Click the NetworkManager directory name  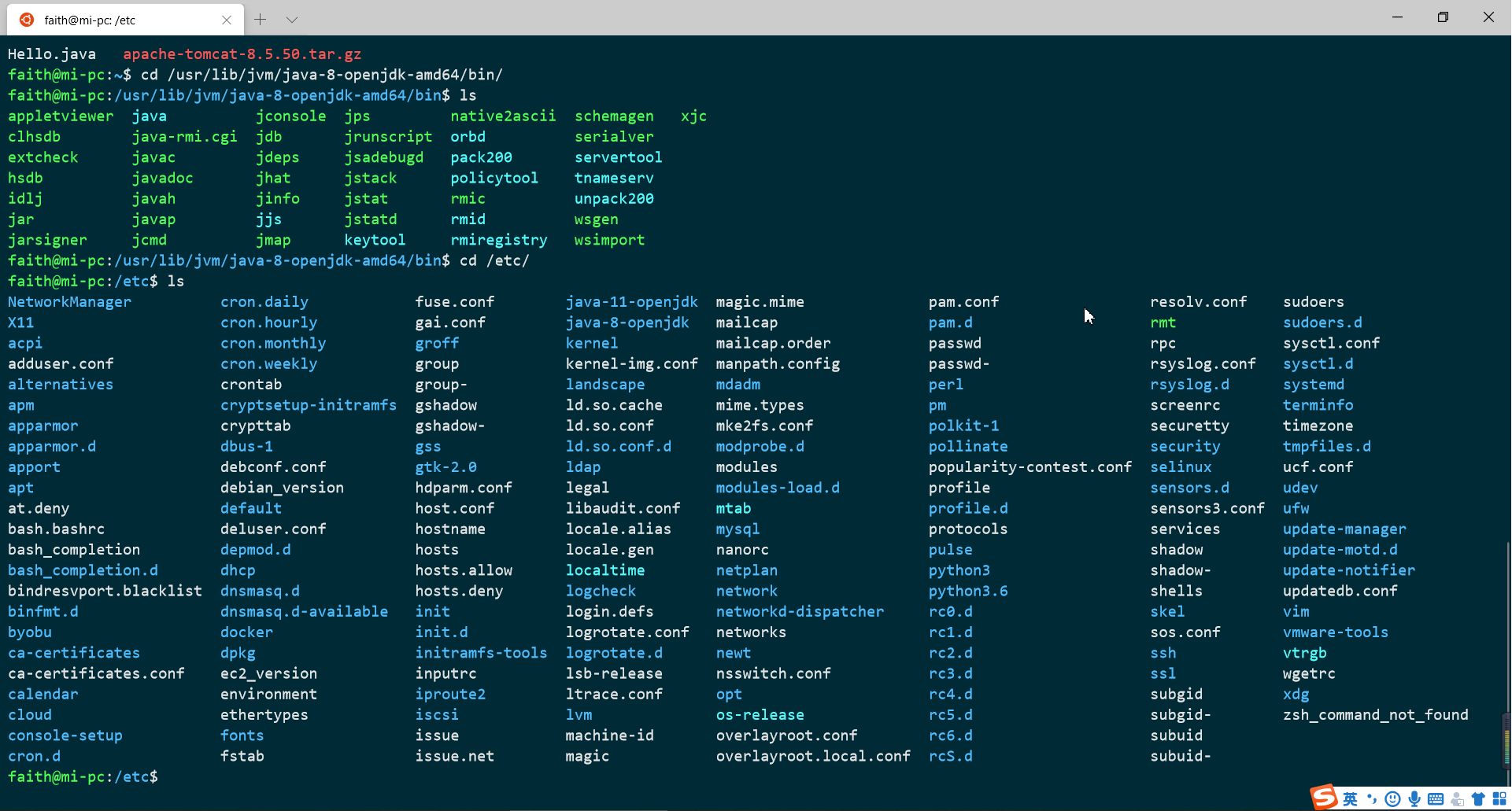pos(69,302)
